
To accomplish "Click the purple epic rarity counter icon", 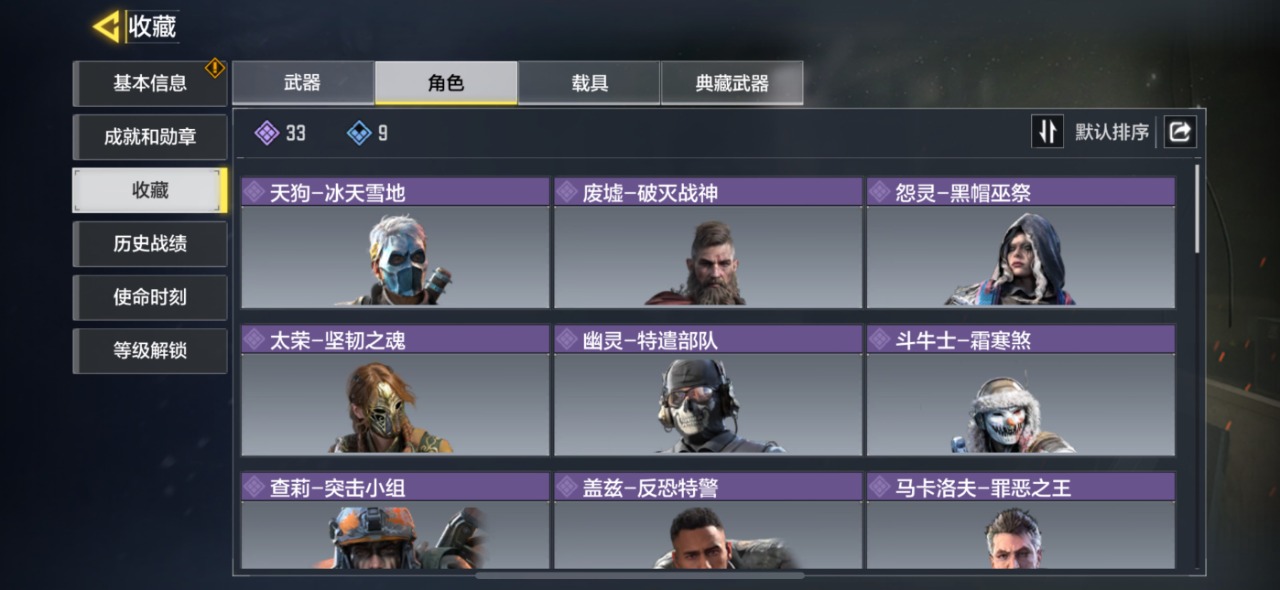I will [266, 133].
